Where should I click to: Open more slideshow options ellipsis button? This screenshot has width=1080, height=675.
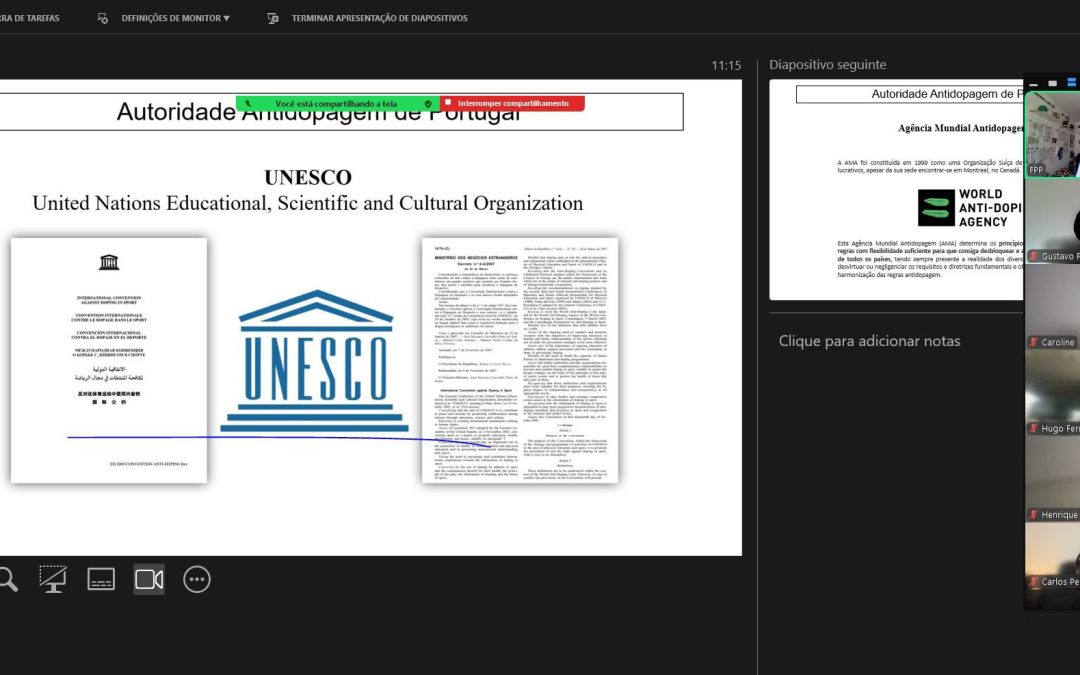tap(197, 579)
